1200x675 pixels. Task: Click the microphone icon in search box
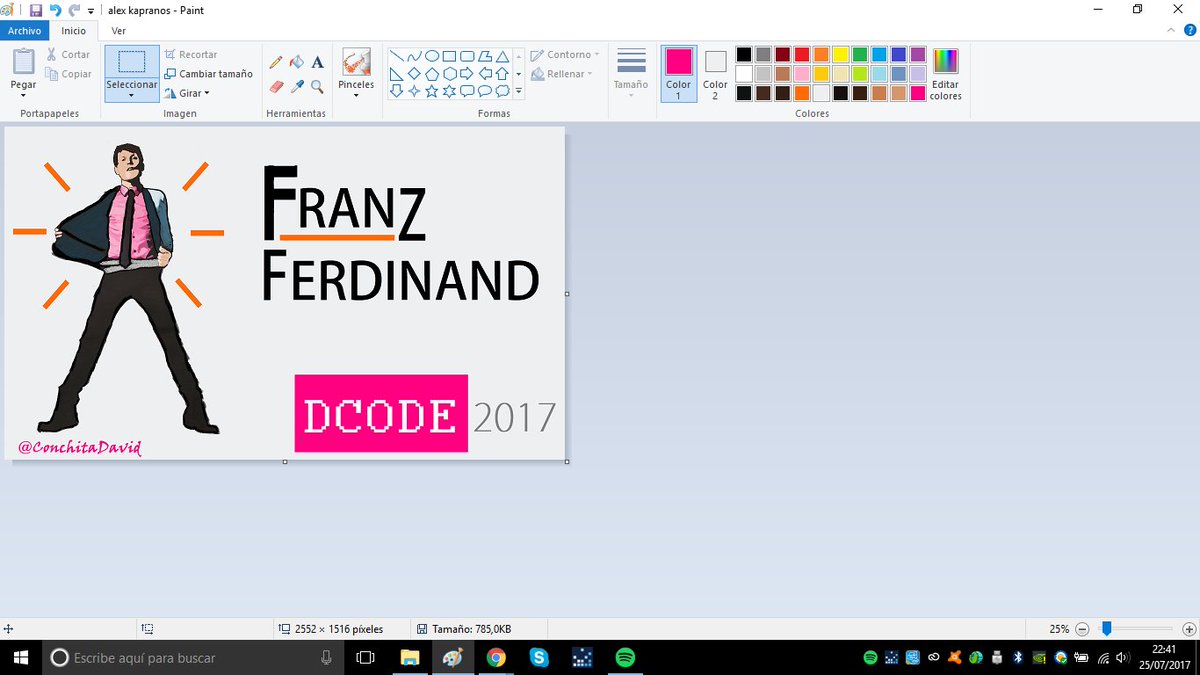point(326,657)
